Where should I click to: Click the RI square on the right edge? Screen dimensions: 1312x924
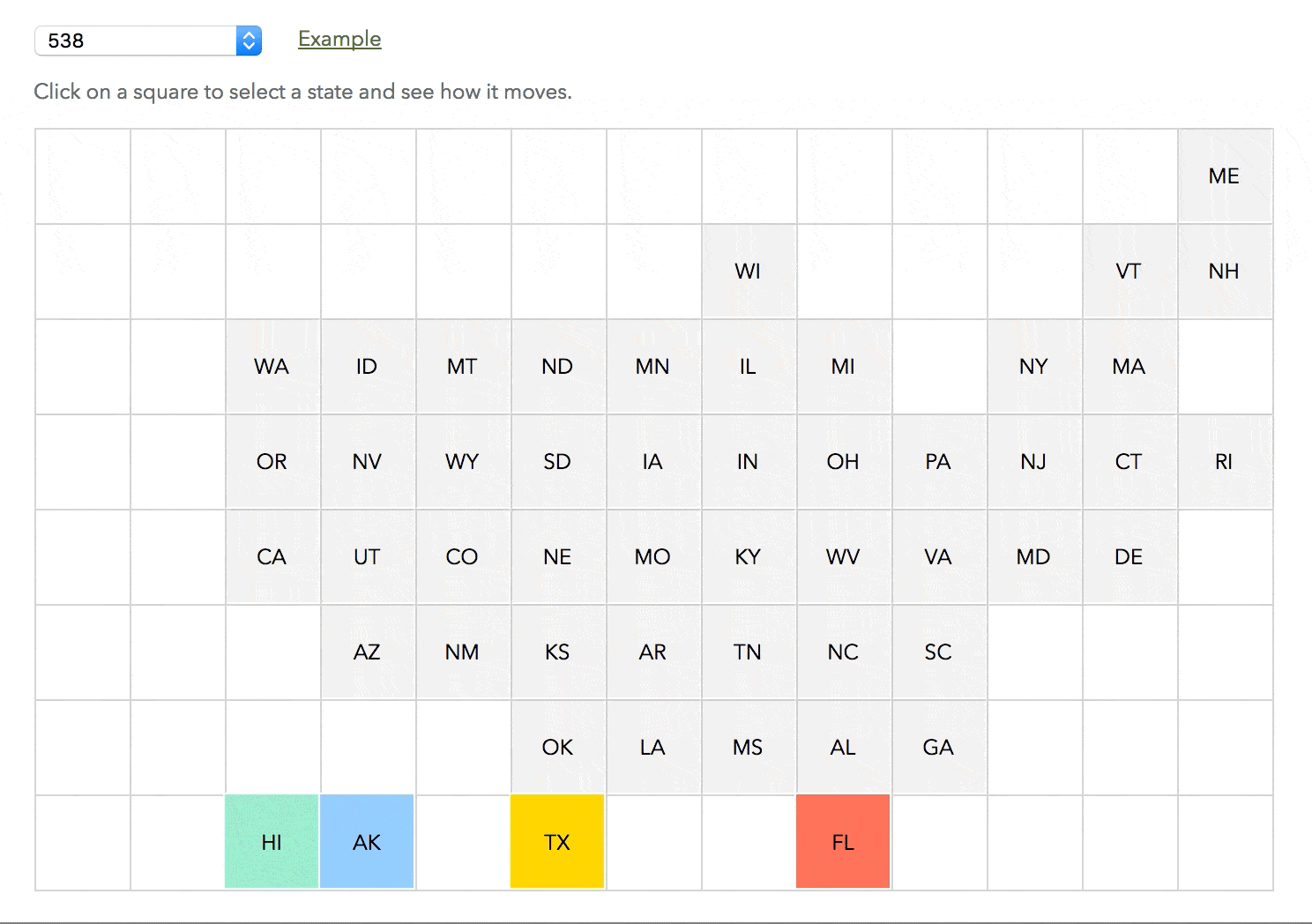click(x=1225, y=461)
